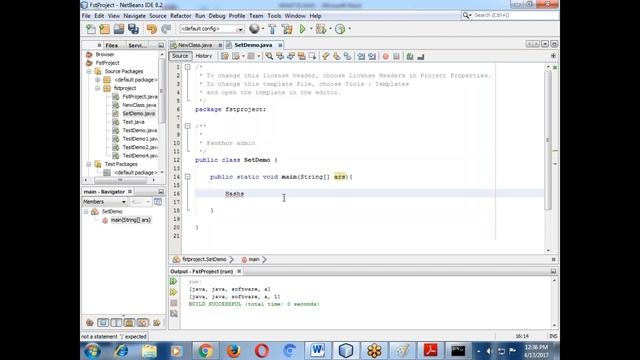Click the Output panel settings icon
The width and height of the screenshot is (640, 360).
point(174,313)
